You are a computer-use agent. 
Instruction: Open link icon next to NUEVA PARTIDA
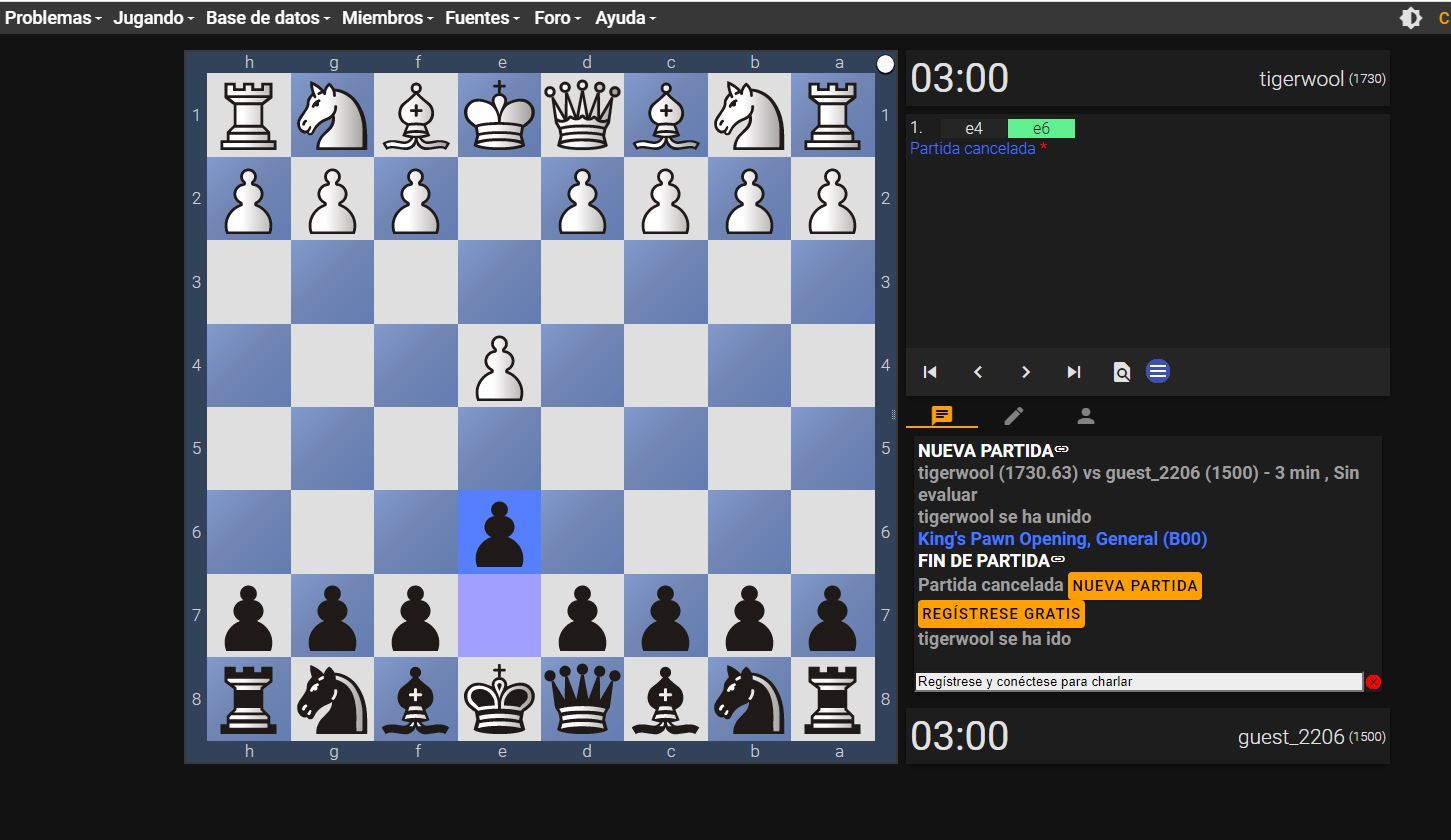[x=1062, y=450]
